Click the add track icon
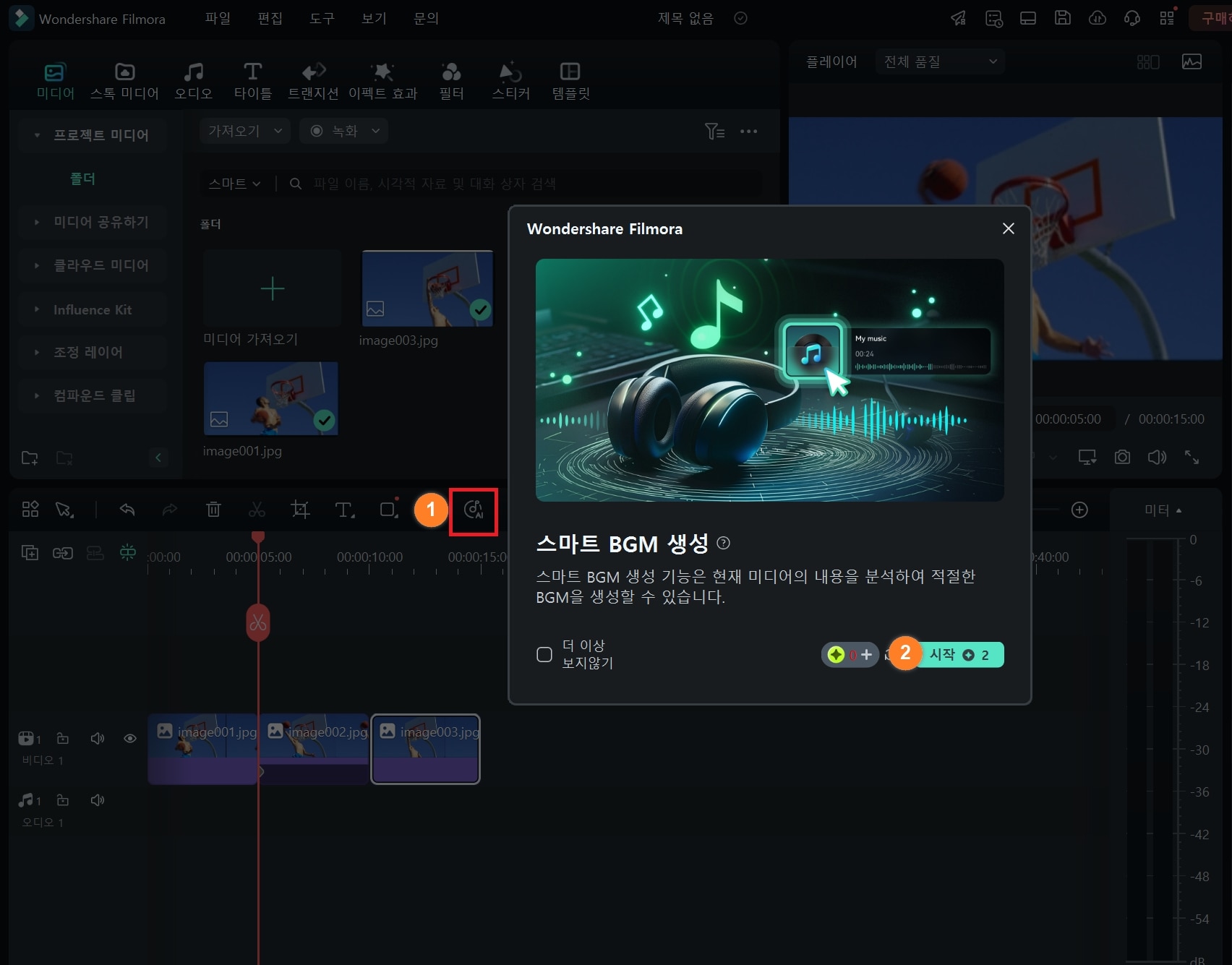Image resolution: width=1232 pixels, height=965 pixels. click(30, 553)
